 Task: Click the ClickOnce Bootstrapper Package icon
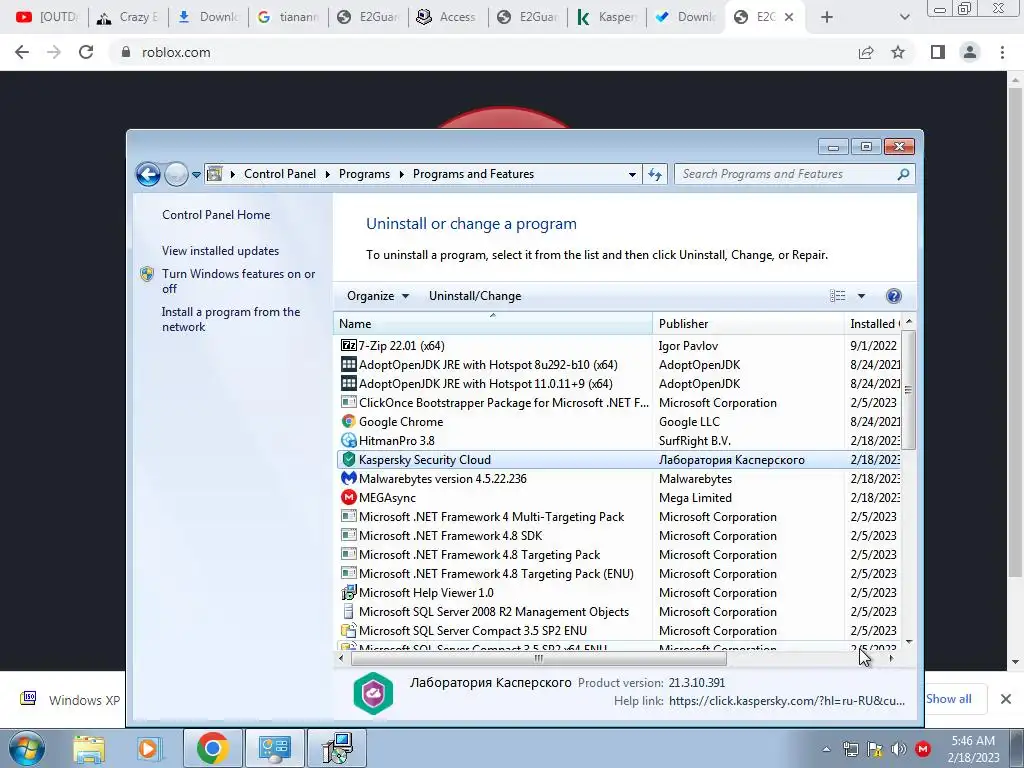point(349,403)
